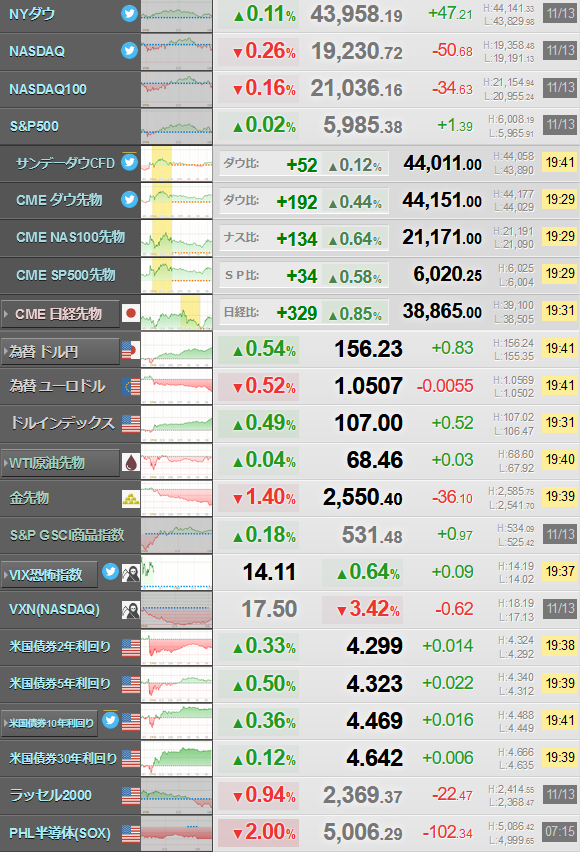The height and width of the screenshot is (852, 580).
Task: Click the NYダウ price 43,958.19
Action: [x=357, y=15]
